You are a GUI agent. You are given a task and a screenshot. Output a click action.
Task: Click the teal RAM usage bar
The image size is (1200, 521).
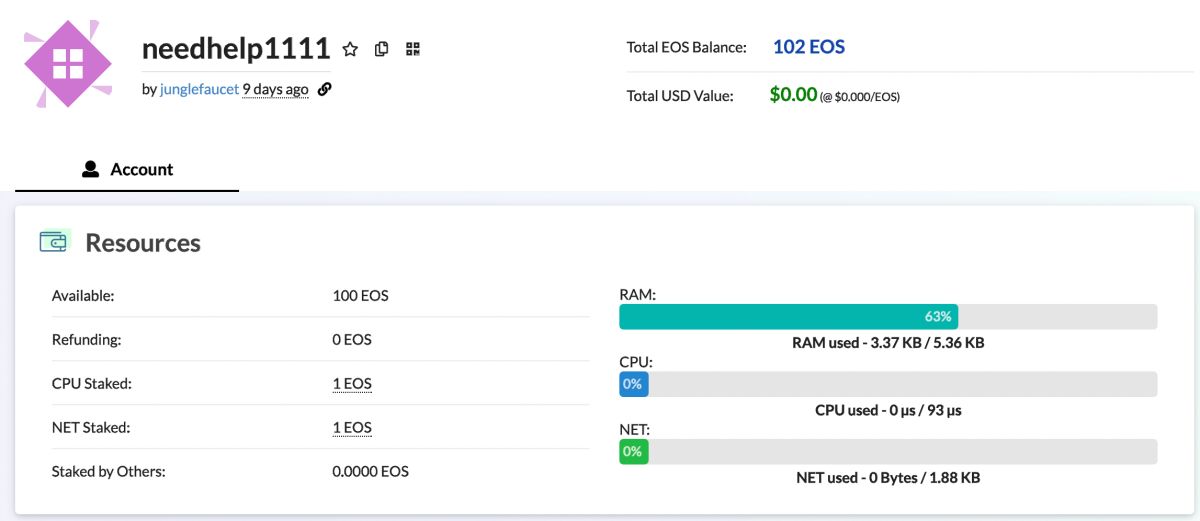pos(788,317)
